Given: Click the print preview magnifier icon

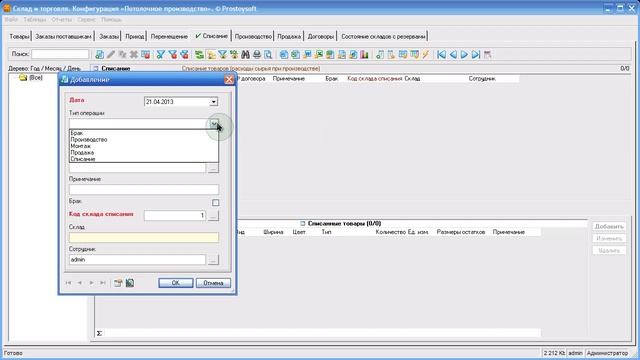Looking at the screenshot, I should (268, 54).
